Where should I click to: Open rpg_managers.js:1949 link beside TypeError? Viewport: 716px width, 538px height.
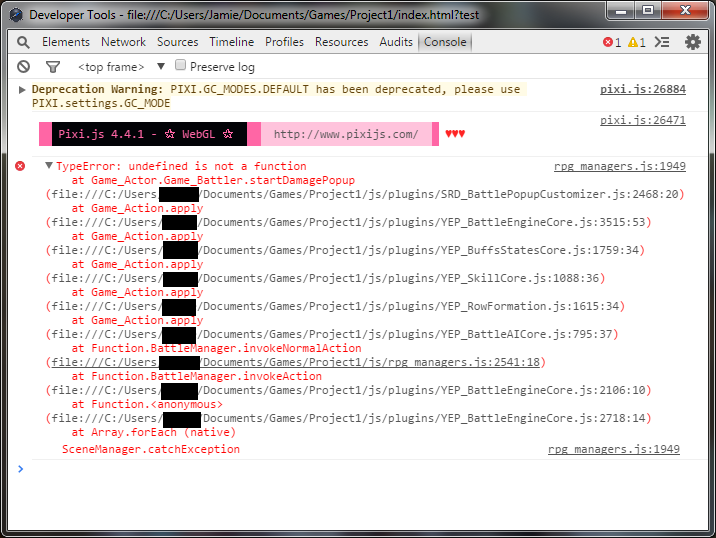point(620,166)
